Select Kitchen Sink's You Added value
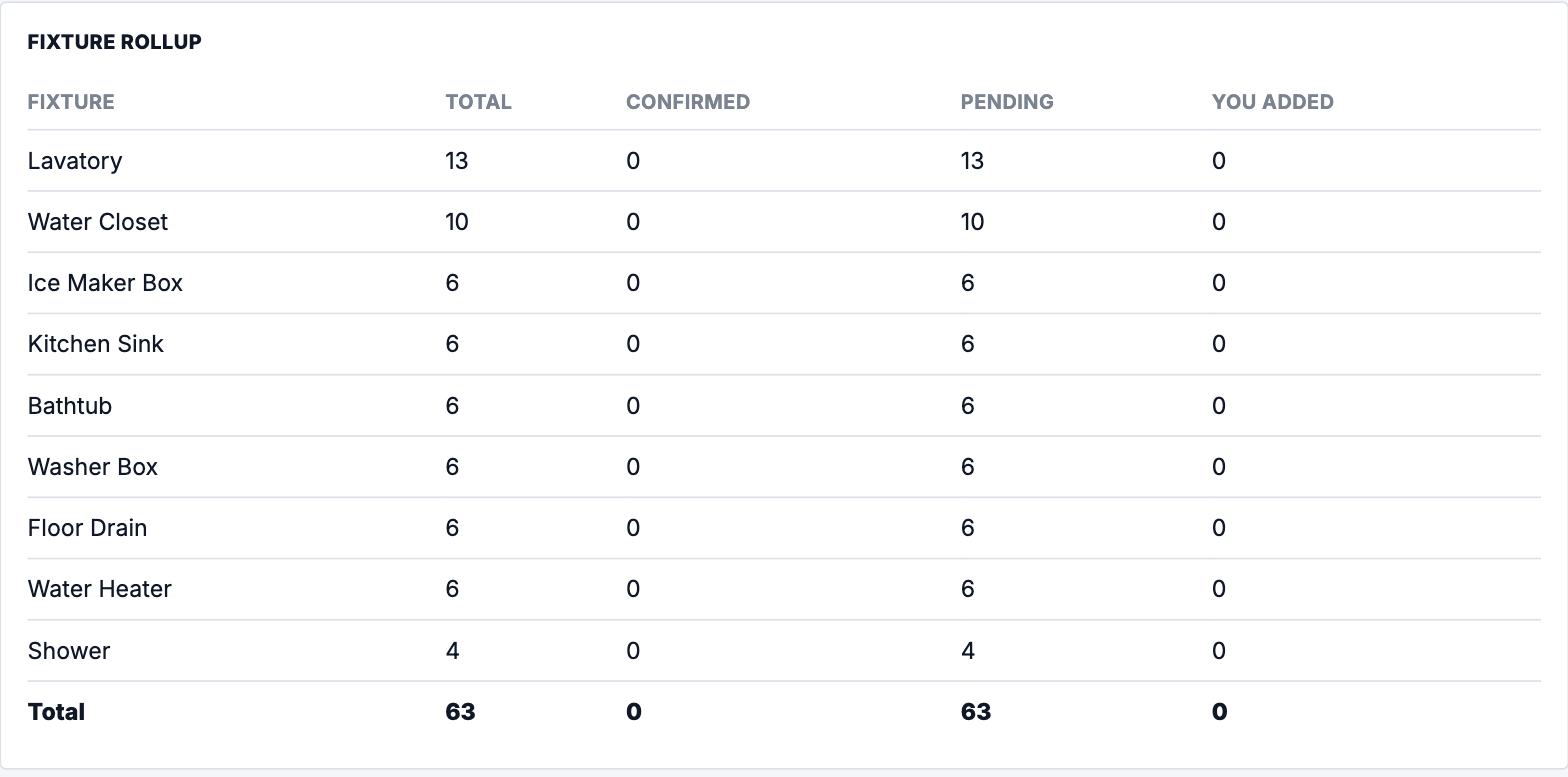 1219,344
